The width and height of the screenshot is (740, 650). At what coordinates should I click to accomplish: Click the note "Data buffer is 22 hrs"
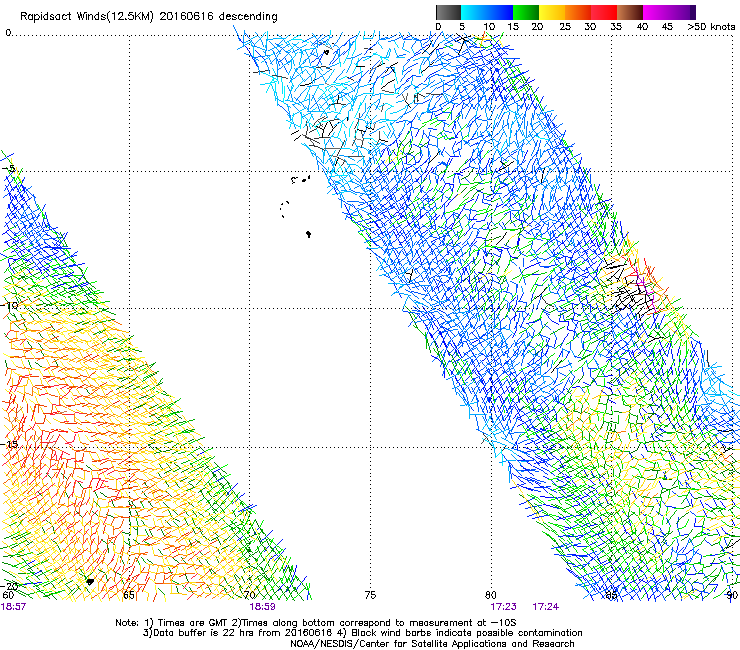point(203,633)
